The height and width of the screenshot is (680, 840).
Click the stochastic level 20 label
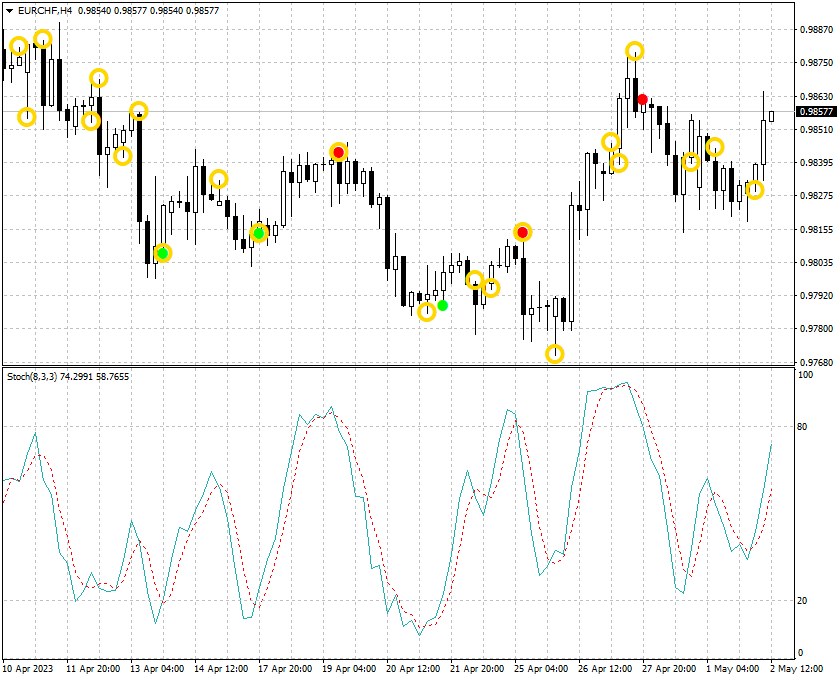tap(802, 601)
